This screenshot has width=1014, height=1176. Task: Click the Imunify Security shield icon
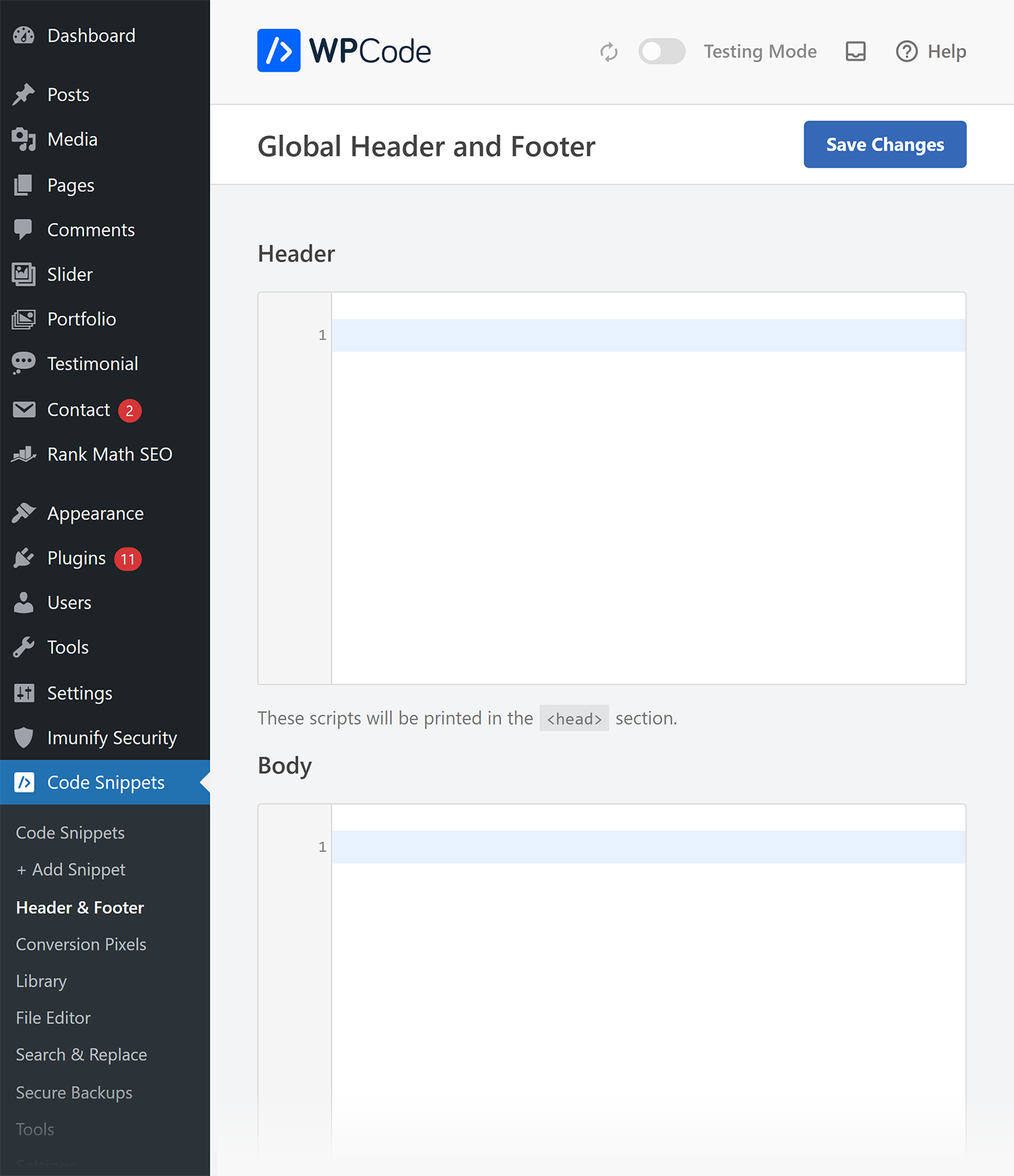coord(24,737)
